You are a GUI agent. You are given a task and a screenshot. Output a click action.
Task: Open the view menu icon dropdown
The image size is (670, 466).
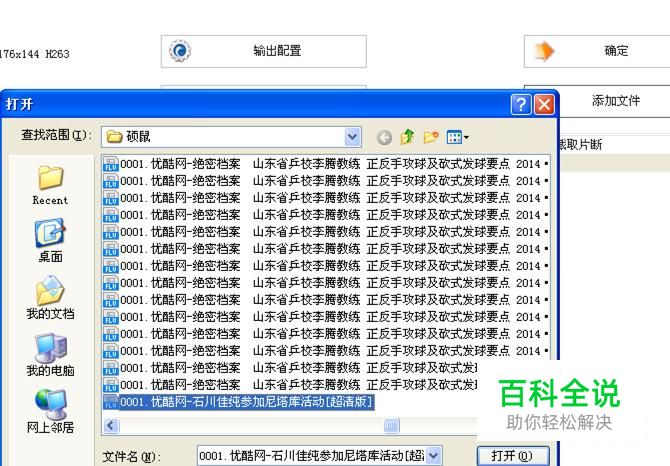(x=457, y=137)
